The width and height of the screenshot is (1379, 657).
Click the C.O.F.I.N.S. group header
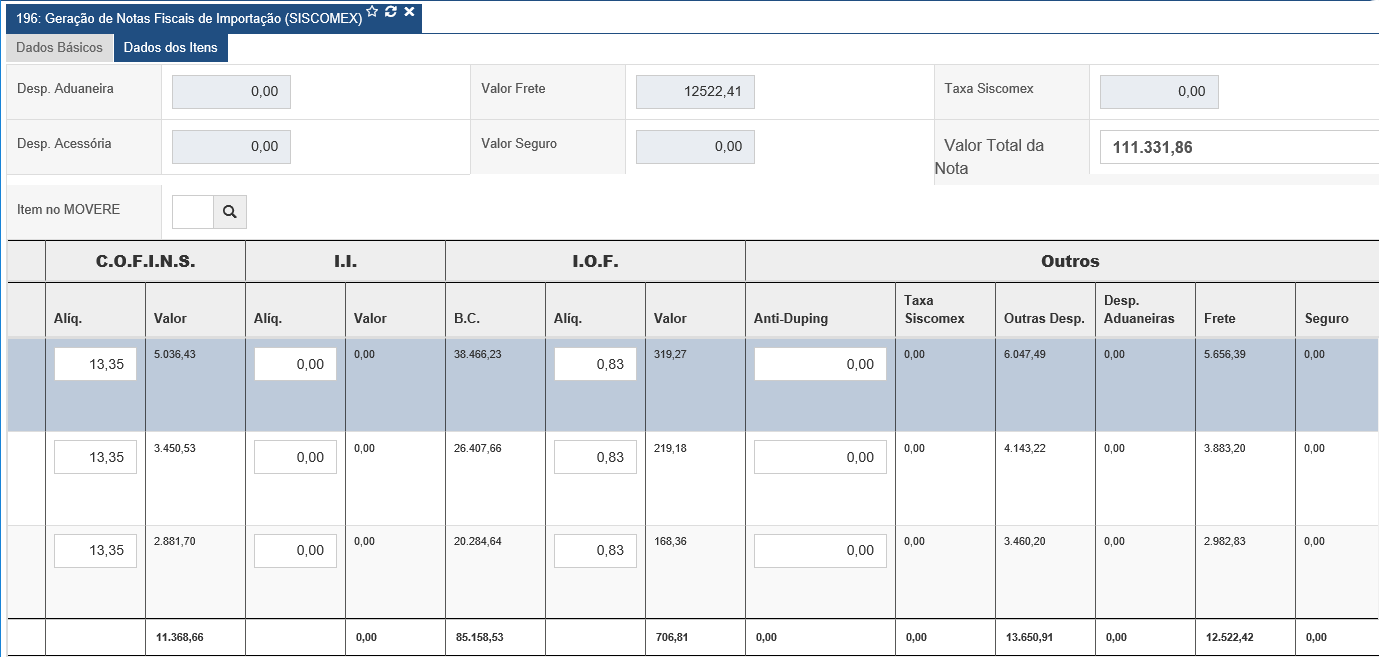[145, 261]
